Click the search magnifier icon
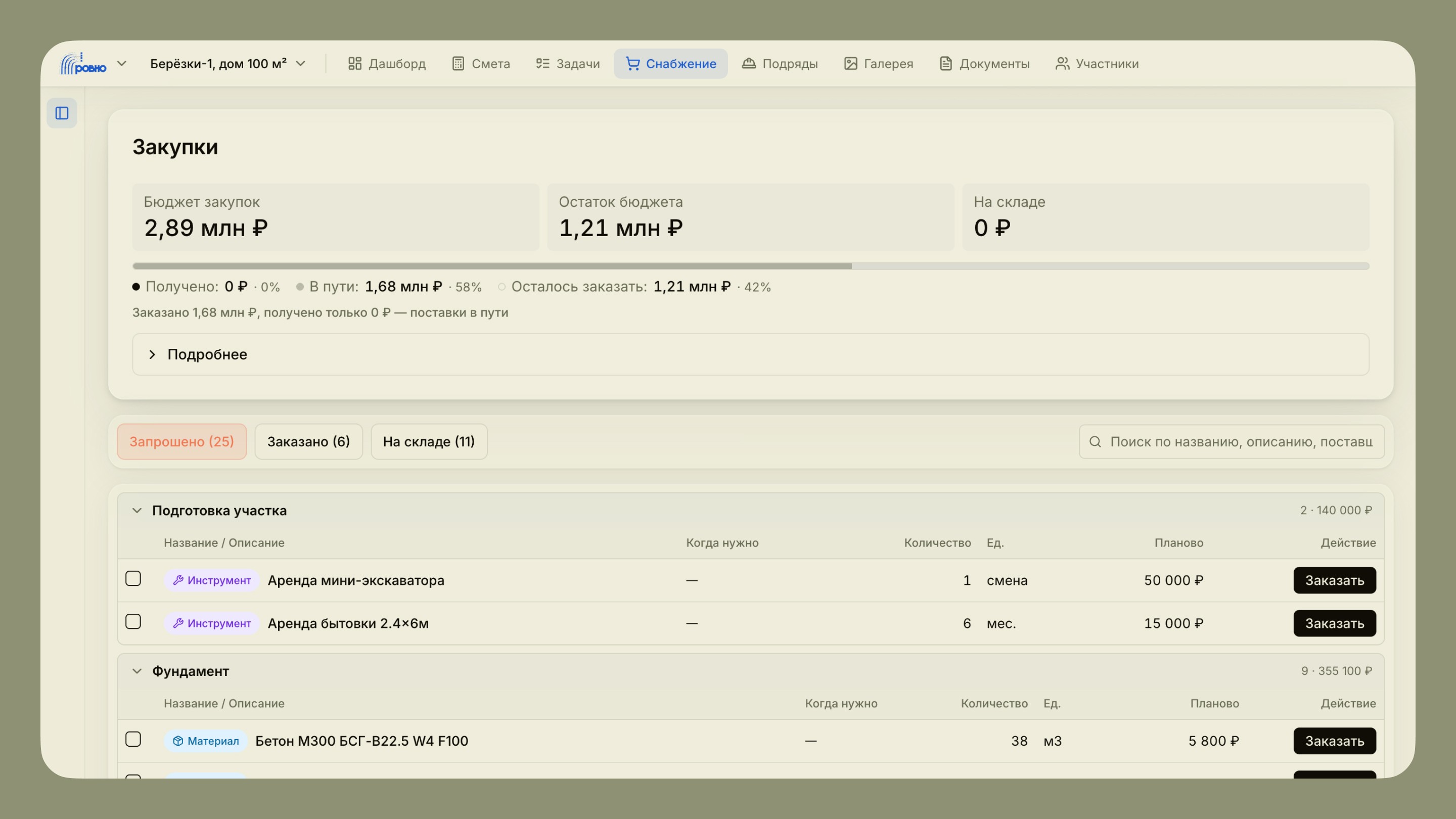This screenshot has width=1456, height=819. tap(1095, 441)
